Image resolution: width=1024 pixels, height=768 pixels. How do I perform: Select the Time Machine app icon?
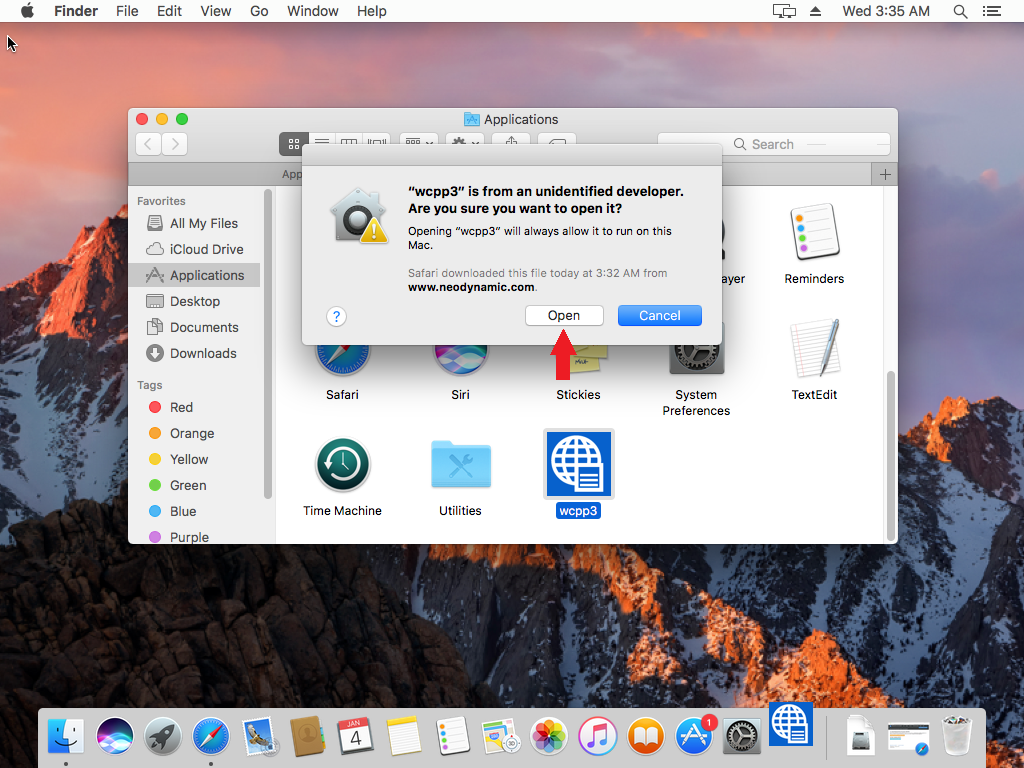(x=343, y=464)
